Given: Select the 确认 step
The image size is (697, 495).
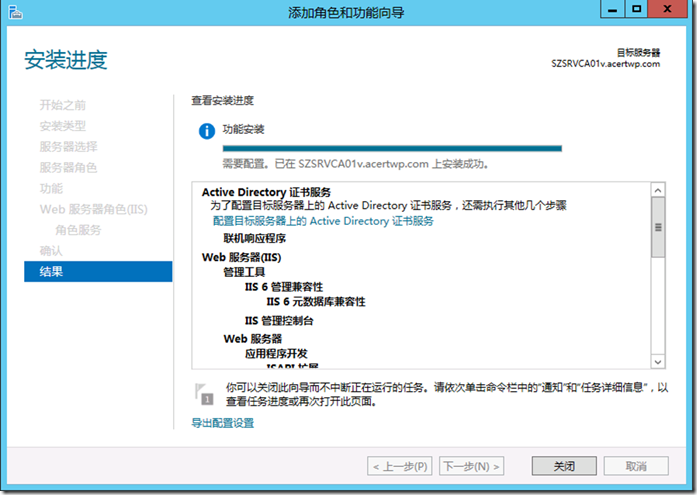Looking at the screenshot, I should click(x=51, y=251).
